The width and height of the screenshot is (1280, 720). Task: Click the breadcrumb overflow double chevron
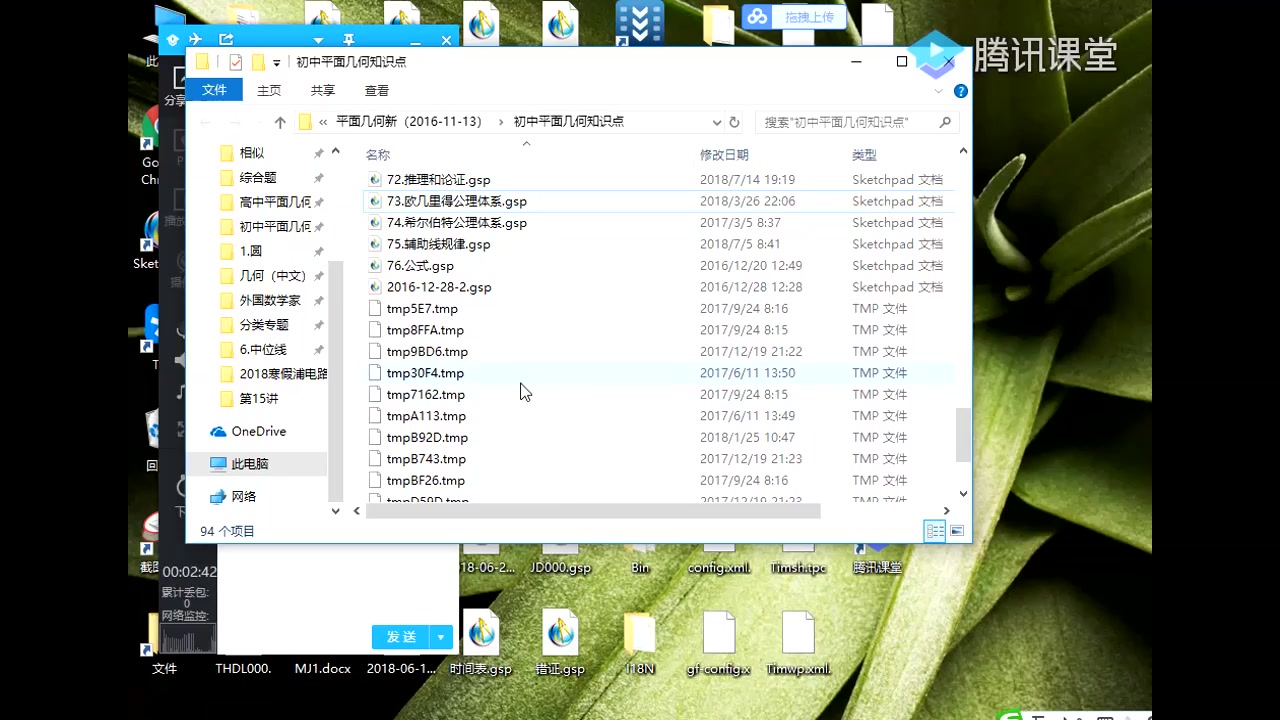point(323,122)
